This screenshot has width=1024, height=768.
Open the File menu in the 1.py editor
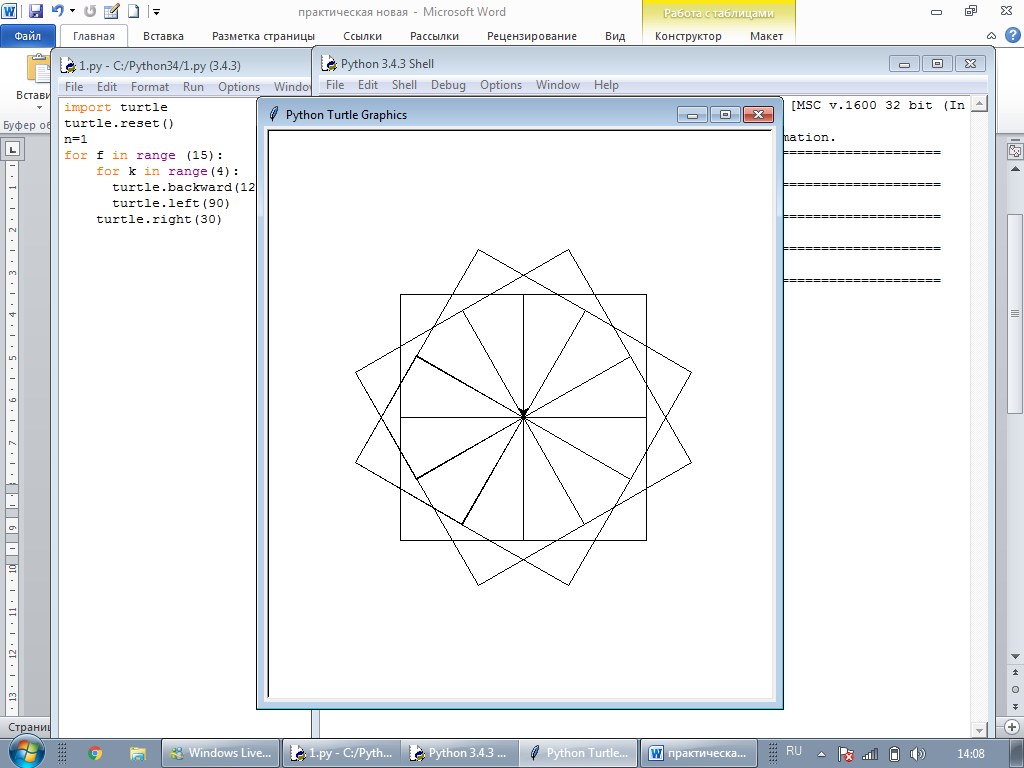click(74, 87)
